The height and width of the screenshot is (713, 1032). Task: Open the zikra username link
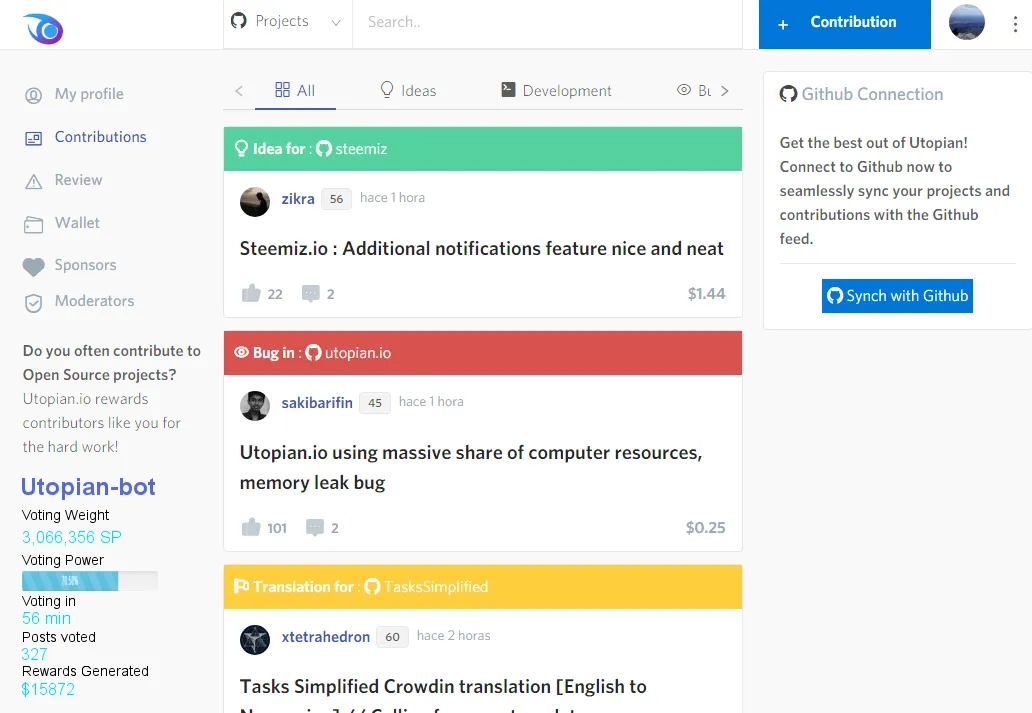(x=298, y=199)
